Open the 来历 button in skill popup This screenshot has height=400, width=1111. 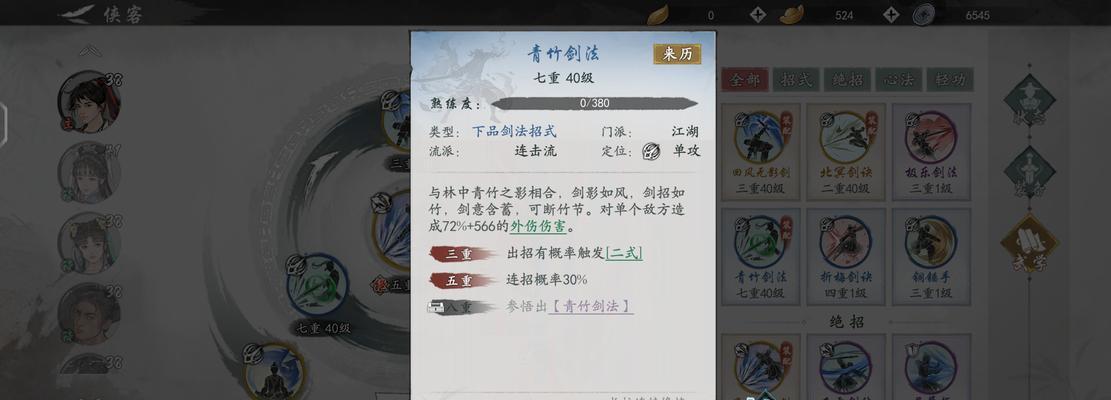pyautogui.click(x=677, y=54)
